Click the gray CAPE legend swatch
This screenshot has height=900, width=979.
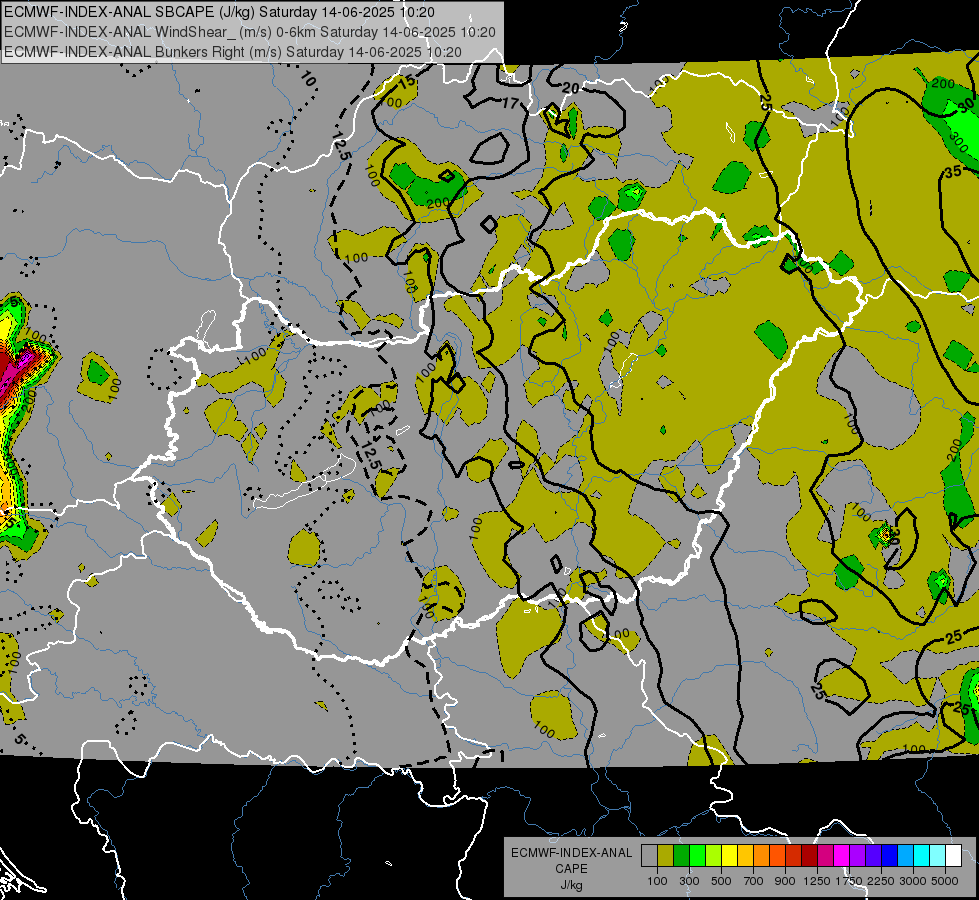[x=649, y=856]
